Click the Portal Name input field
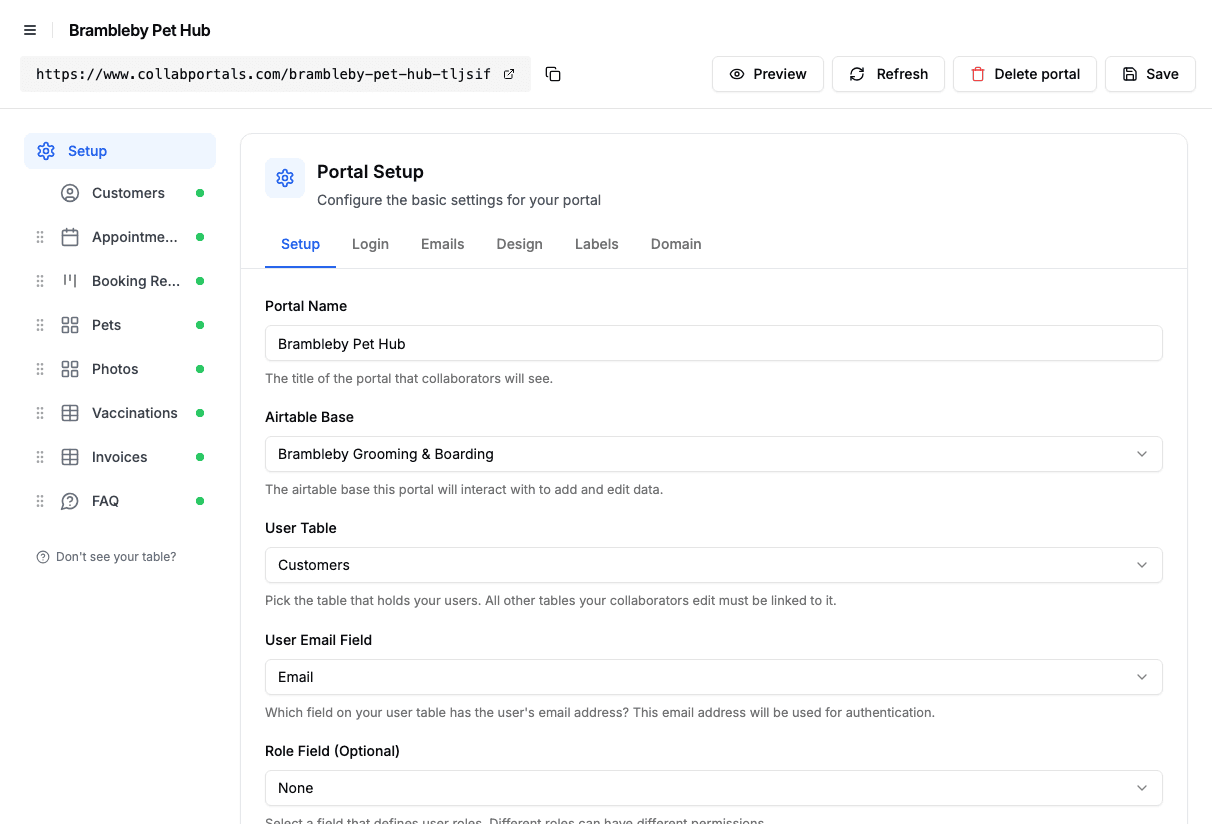This screenshot has width=1212, height=824. (714, 343)
